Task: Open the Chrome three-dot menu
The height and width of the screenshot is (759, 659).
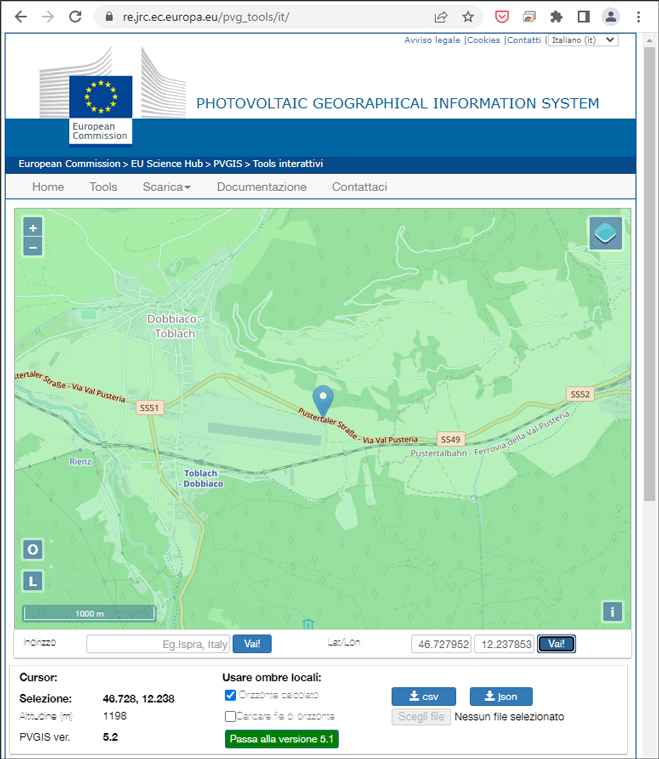Action: tap(638, 17)
